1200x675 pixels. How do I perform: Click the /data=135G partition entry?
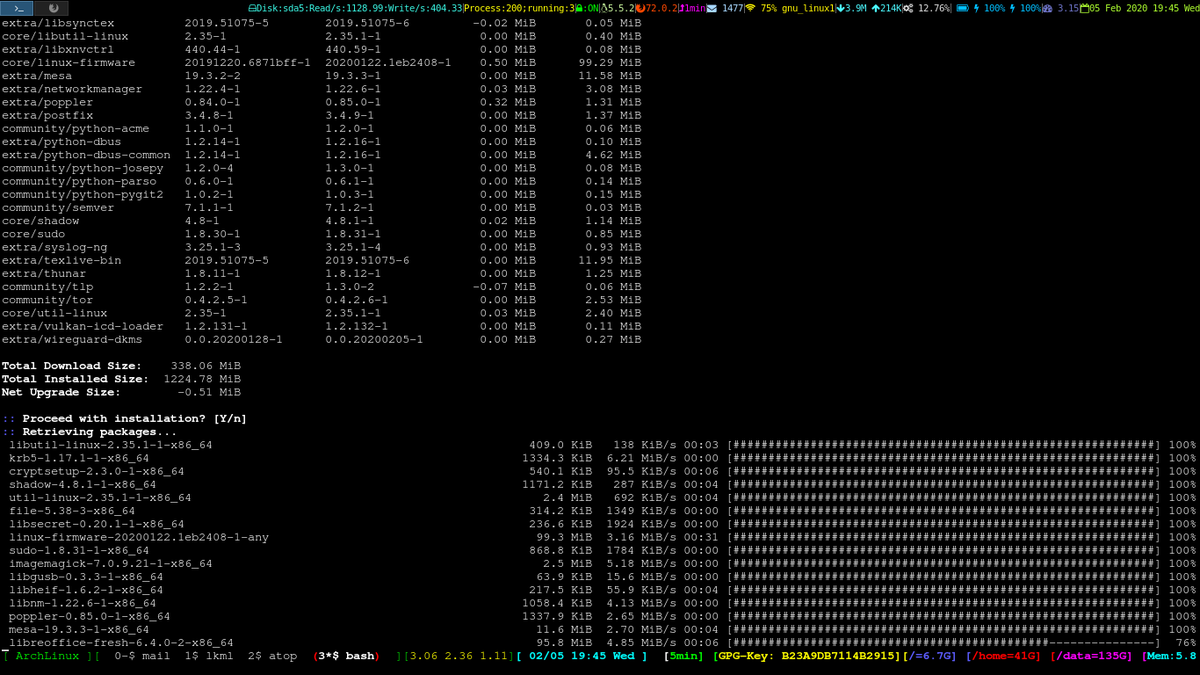click(1091, 656)
